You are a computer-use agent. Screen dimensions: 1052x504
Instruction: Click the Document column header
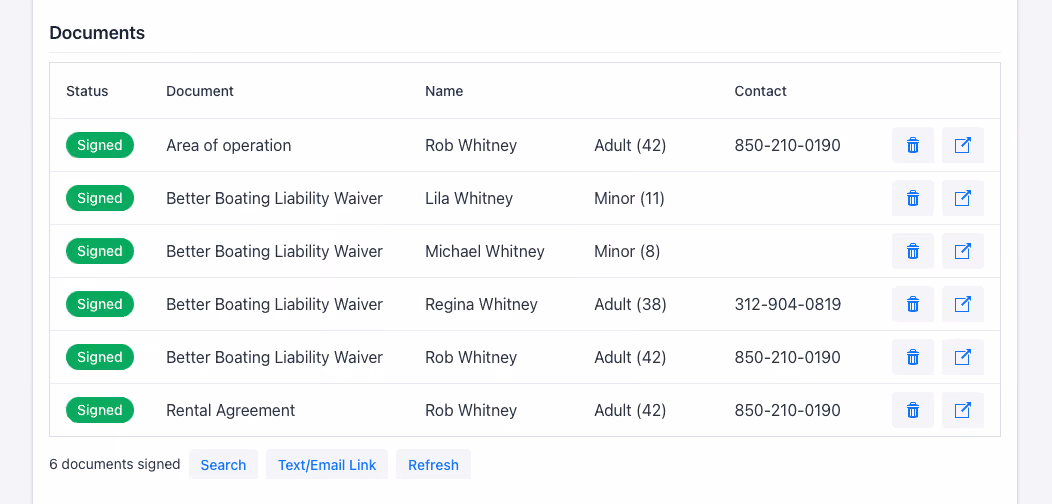click(x=200, y=91)
